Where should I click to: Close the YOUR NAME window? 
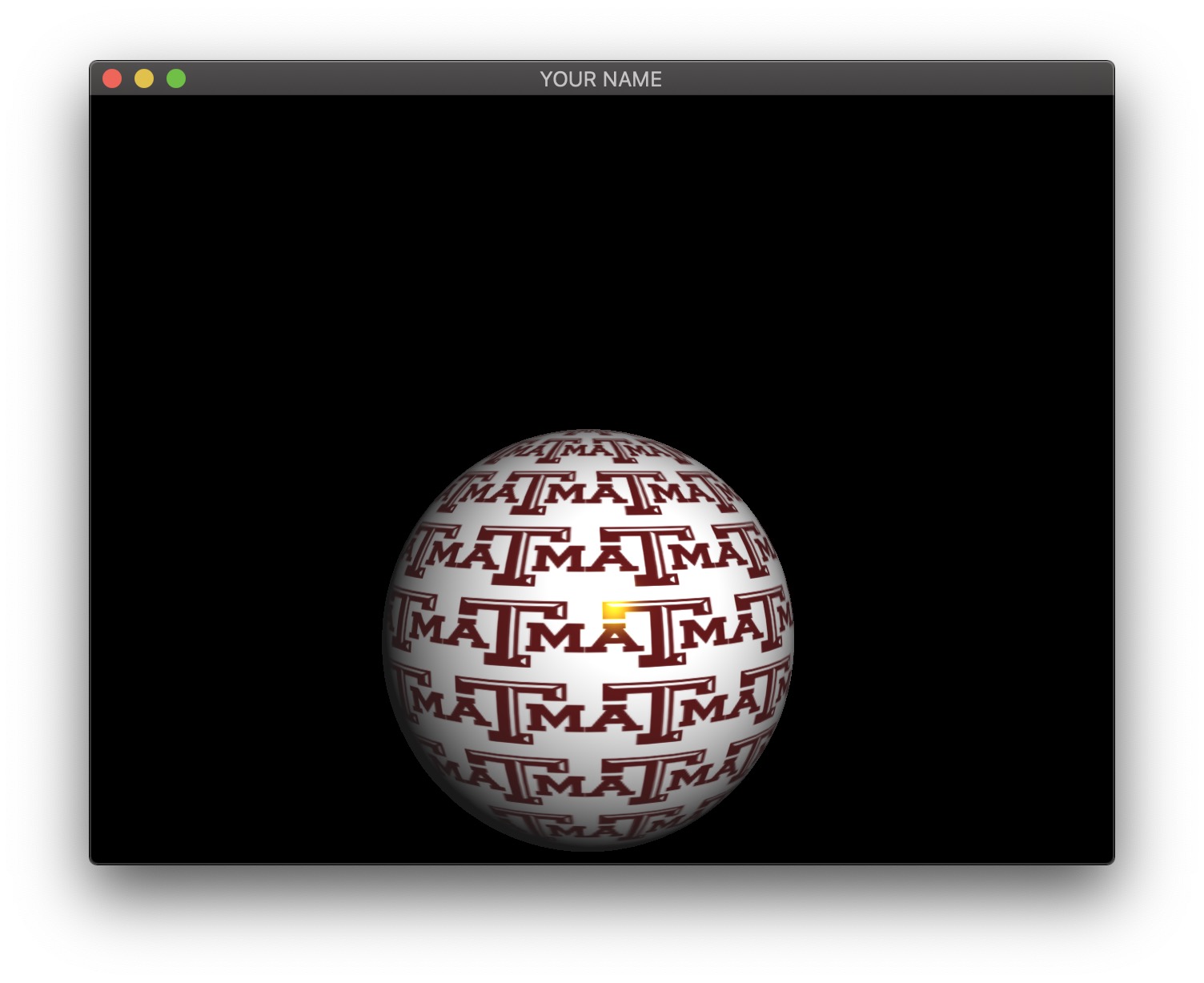click(112, 78)
